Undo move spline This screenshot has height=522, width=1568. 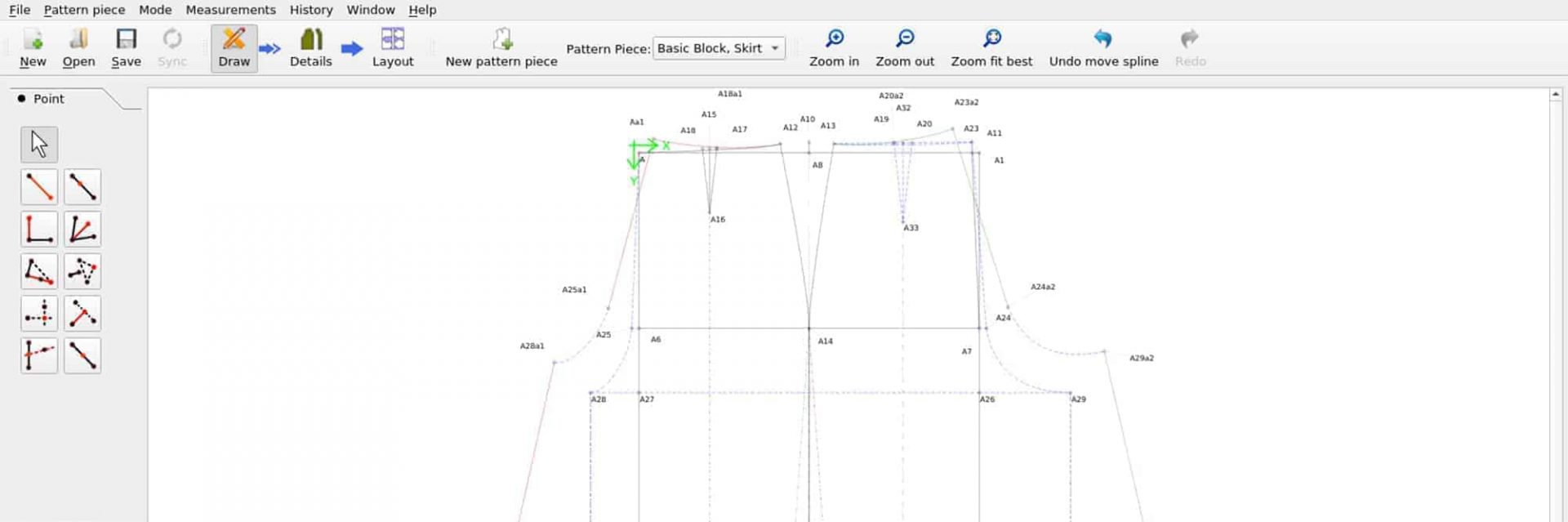pyautogui.click(x=1103, y=48)
